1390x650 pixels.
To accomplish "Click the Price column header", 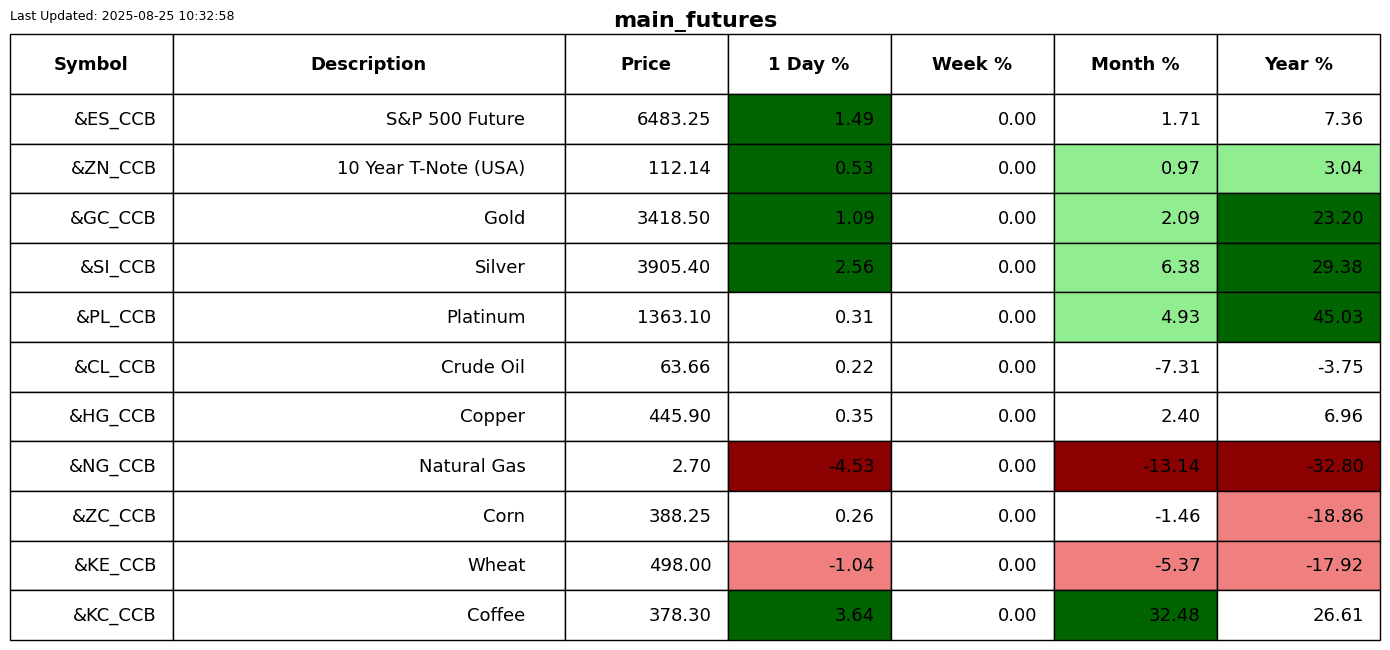I will click(646, 65).
